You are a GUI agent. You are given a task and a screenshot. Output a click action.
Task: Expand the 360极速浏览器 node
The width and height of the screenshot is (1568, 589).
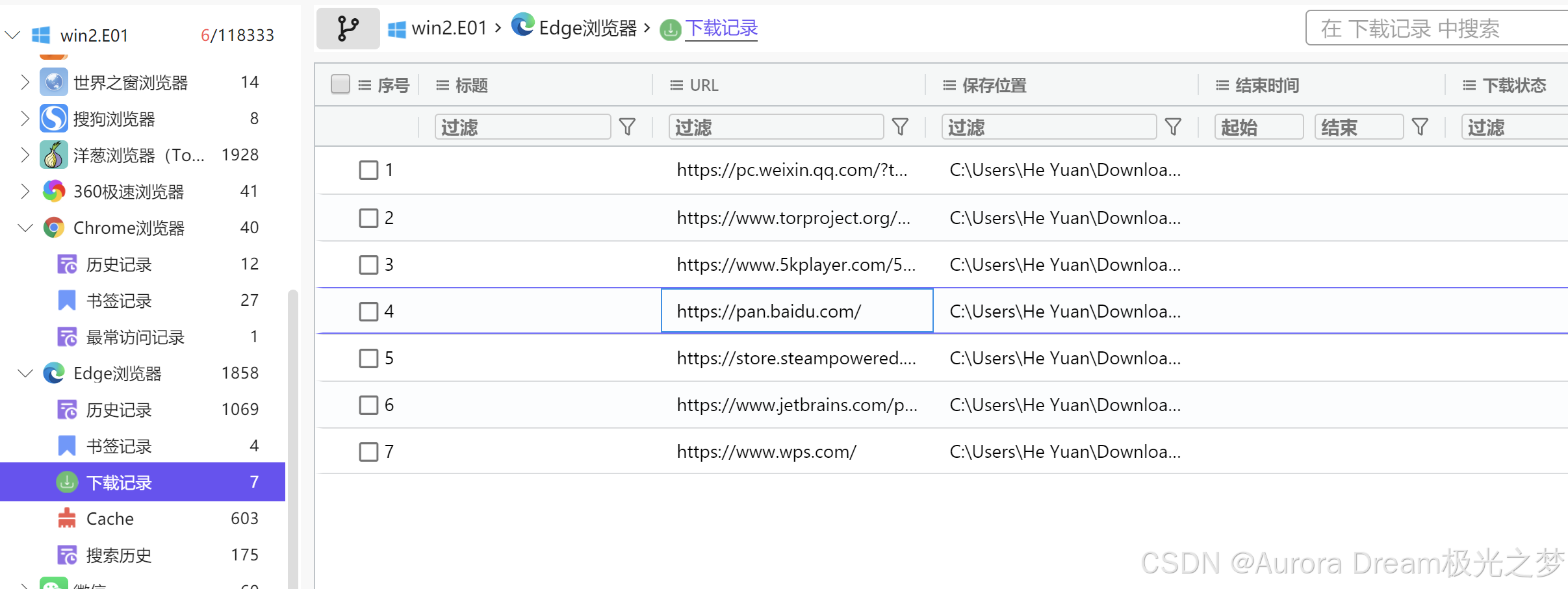[25, 191]
